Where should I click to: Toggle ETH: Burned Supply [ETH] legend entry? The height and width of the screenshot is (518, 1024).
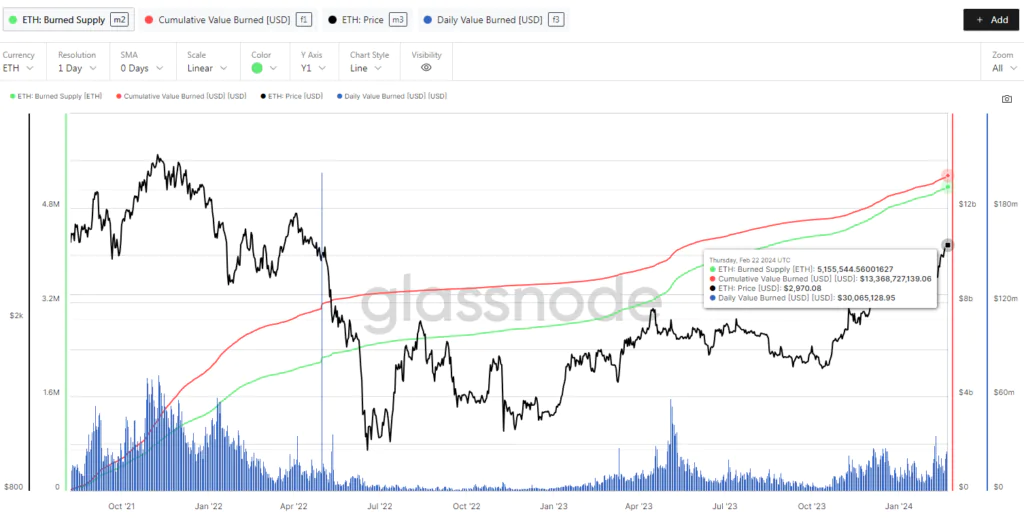coord(57,96)
